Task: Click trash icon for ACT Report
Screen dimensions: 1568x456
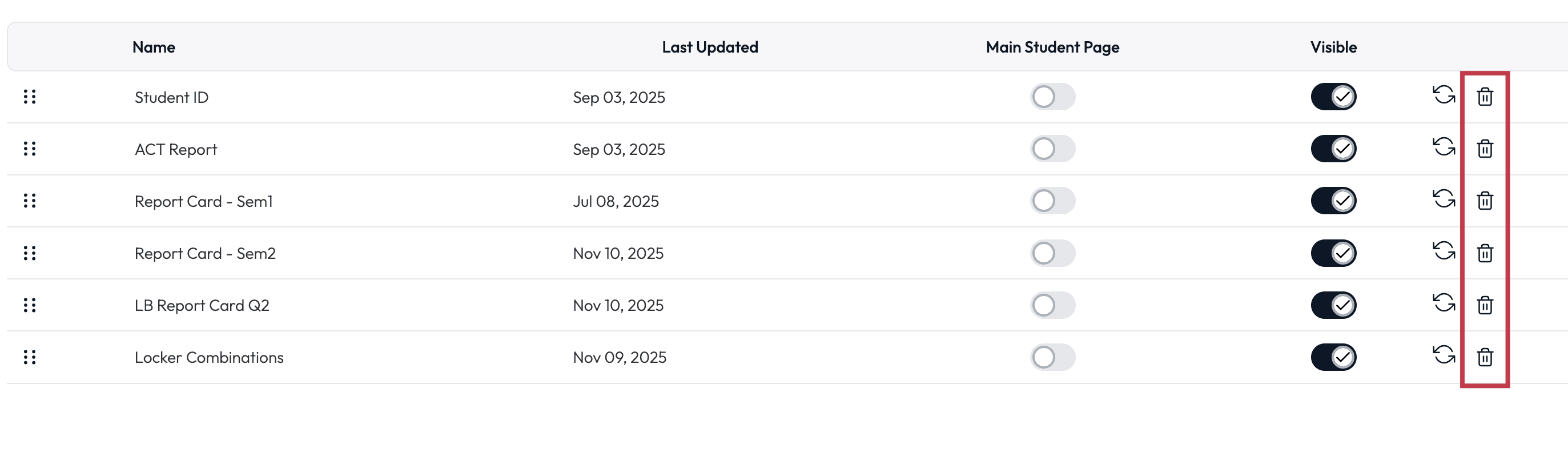Action: click(1485, 149)
